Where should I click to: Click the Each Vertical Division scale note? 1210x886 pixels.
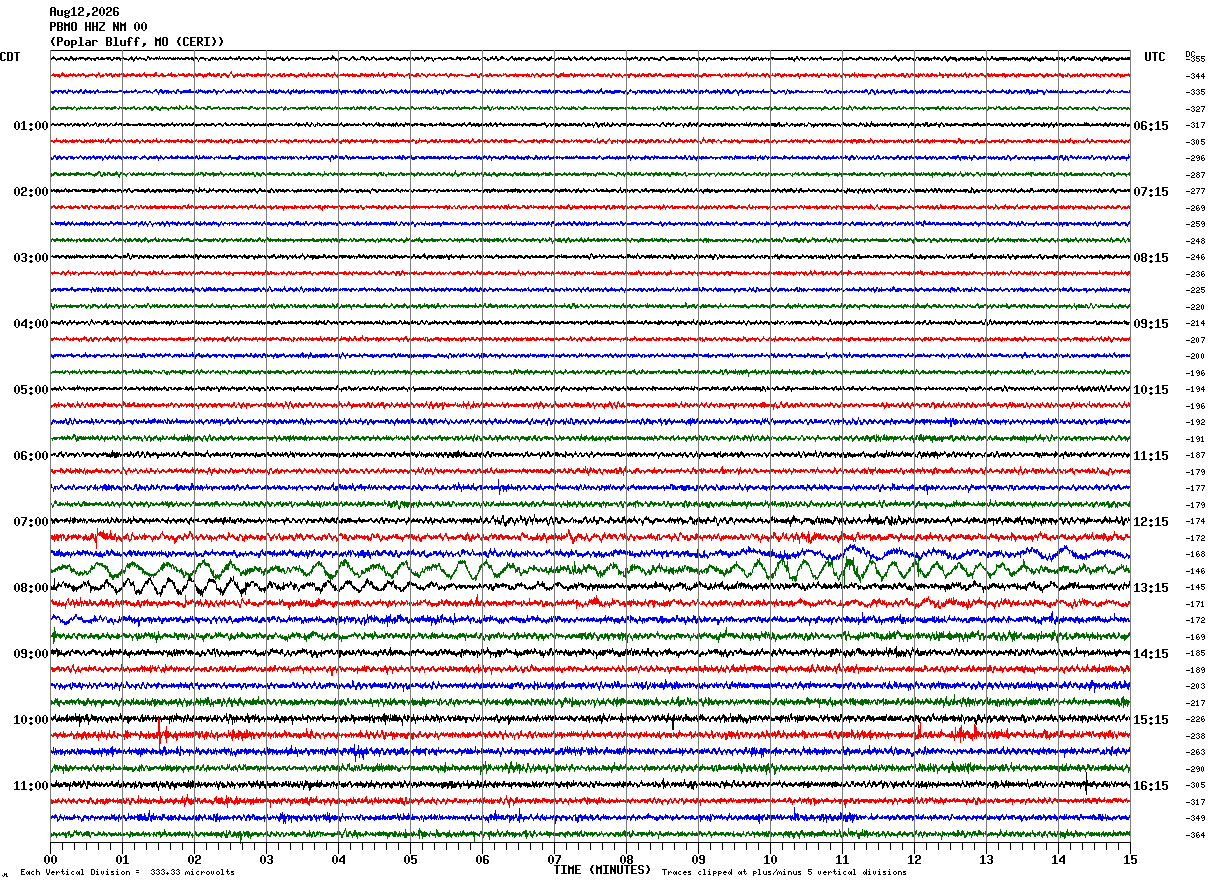pyautogui.click(x=127, y=873)
